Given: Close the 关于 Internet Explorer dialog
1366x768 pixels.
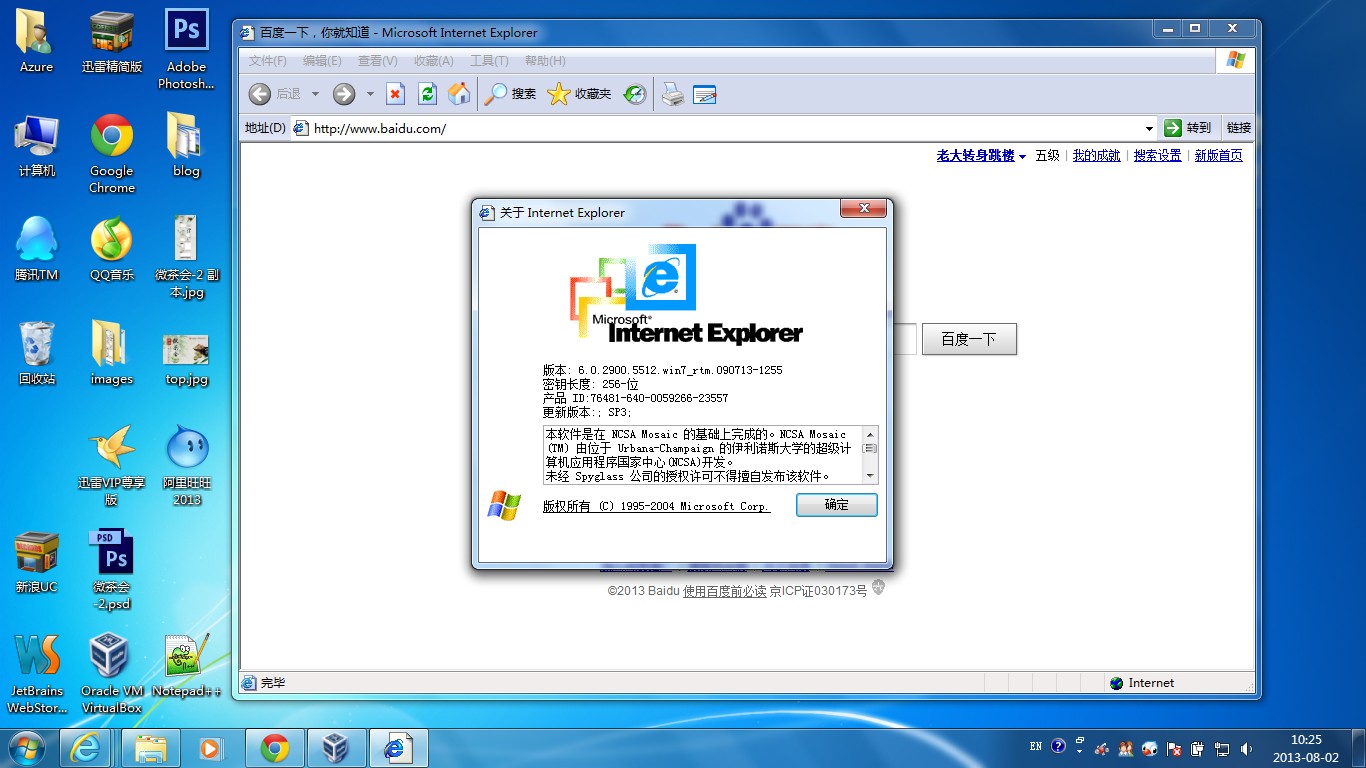Looking at the screenshot, I should [862, 209].
